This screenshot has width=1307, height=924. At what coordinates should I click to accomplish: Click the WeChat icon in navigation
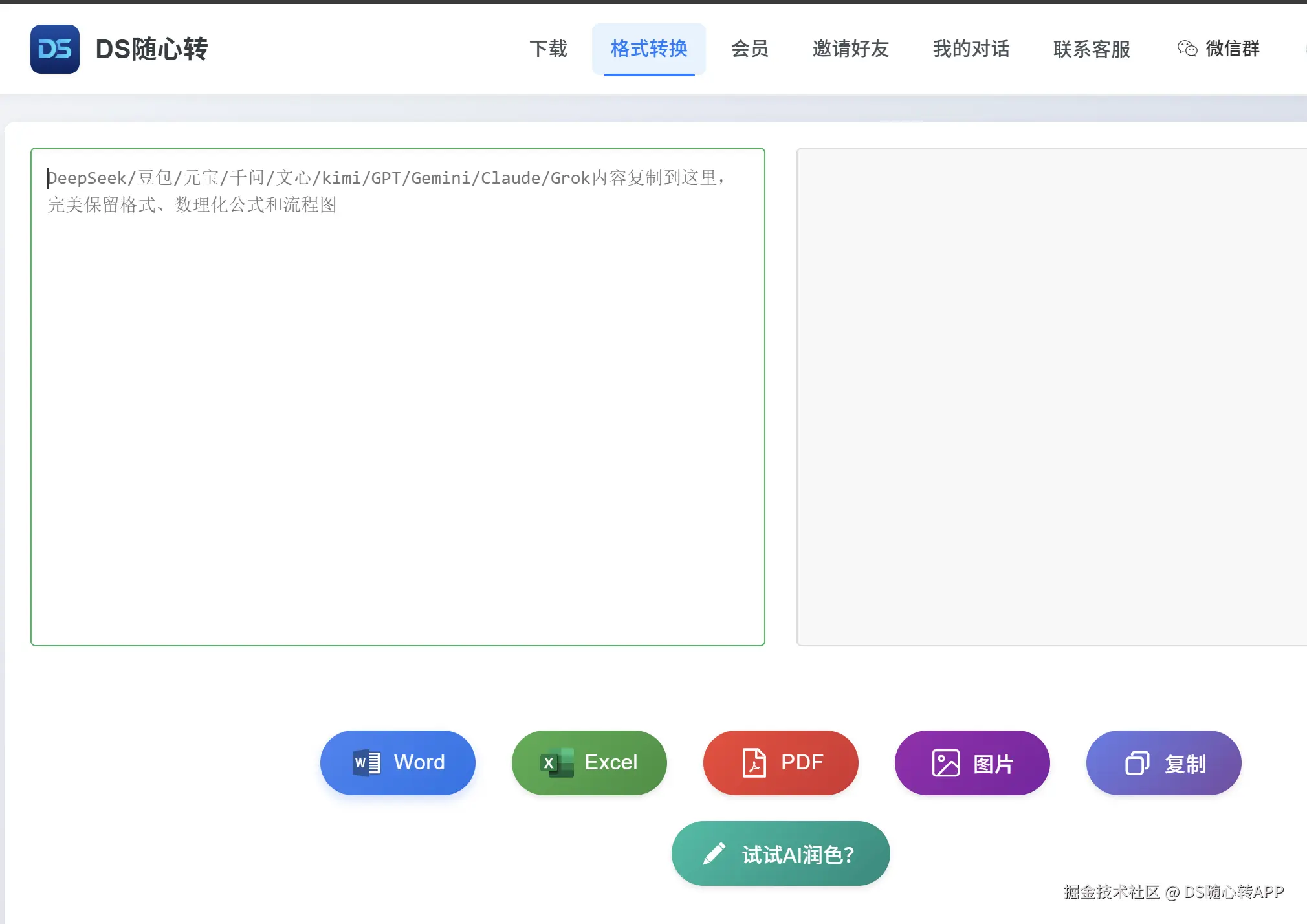coord(1187,49)
